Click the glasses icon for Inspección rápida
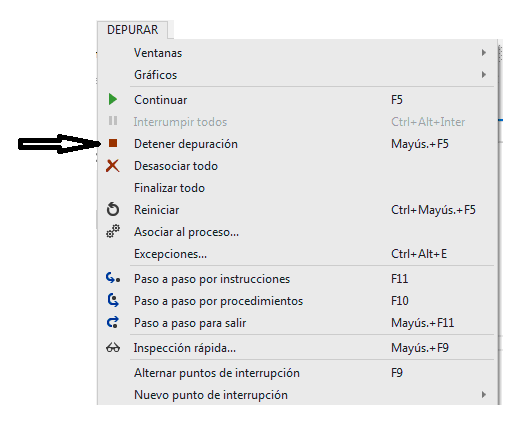Image resolution: width=507 pixels, height=423 pixels. click(x=113, y=348)
